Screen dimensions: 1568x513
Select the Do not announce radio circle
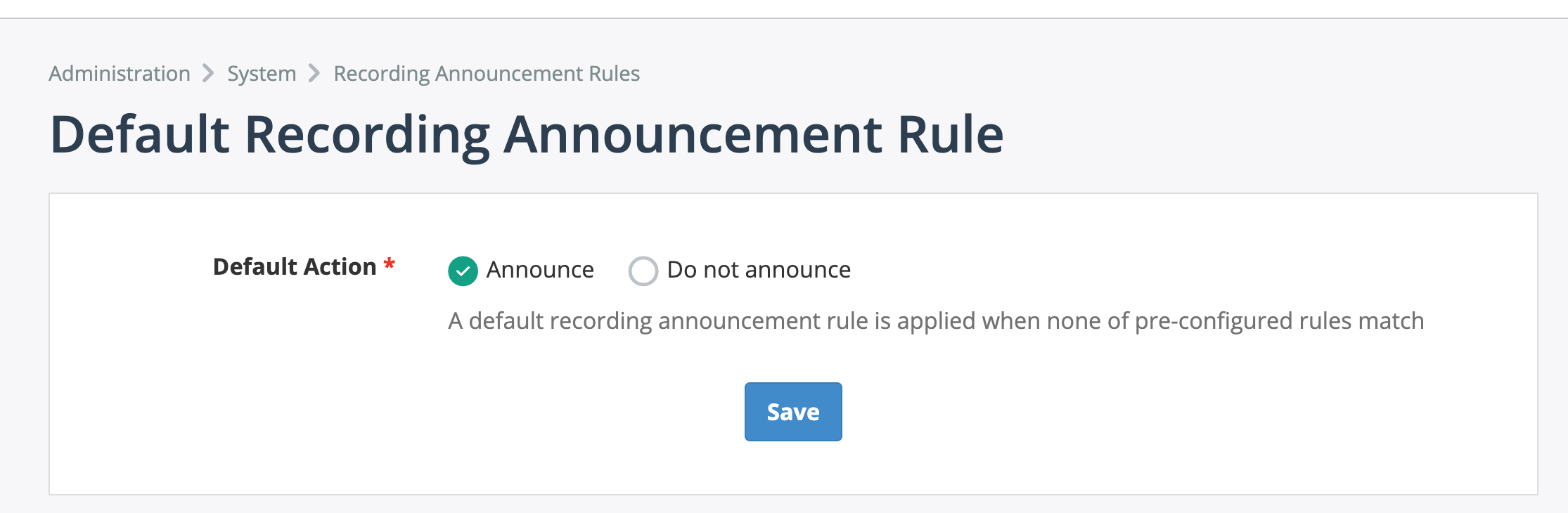coord(643,271)
